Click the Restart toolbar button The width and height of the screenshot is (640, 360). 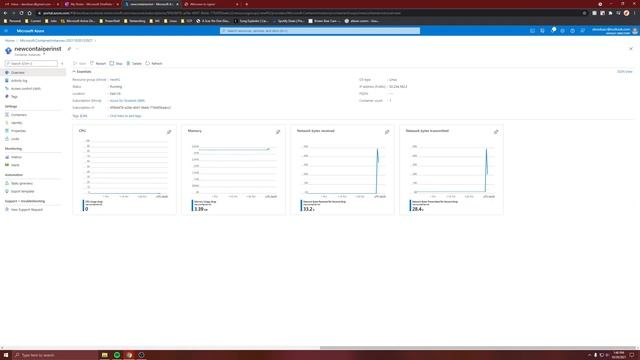(x=98, y=64)
